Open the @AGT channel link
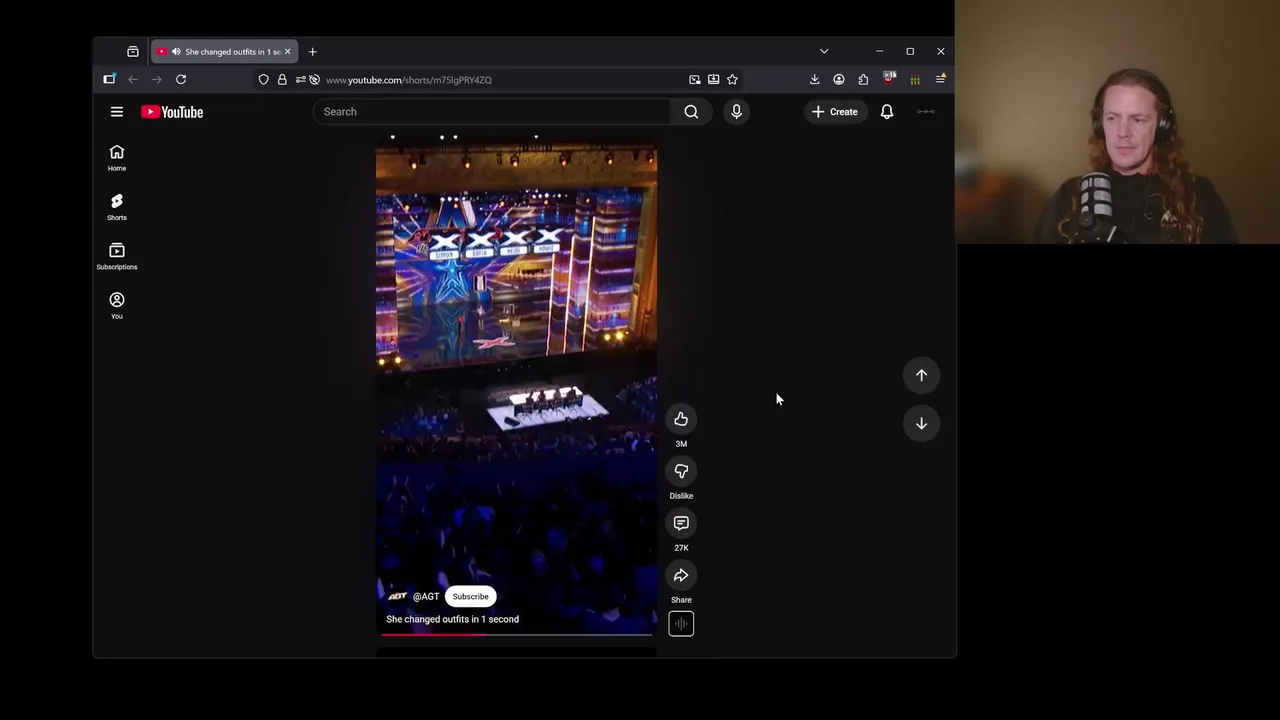The image size is (1280, 720). click(x=426, y=596)
